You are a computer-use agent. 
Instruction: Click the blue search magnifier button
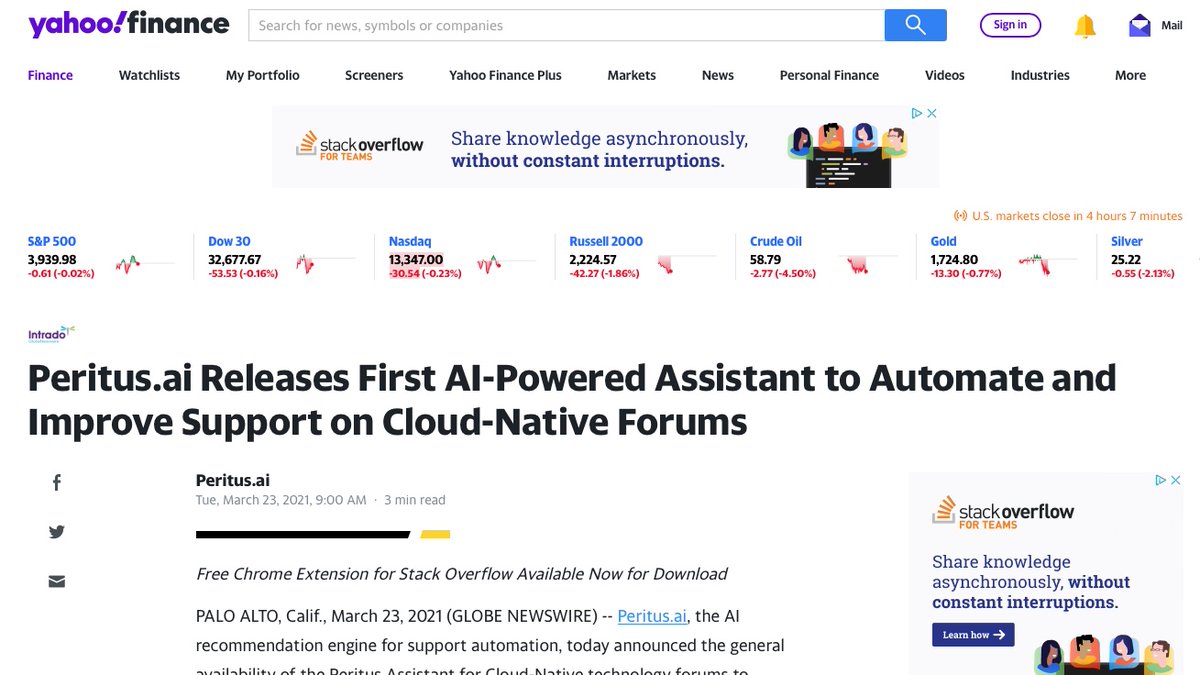point(915,25)
